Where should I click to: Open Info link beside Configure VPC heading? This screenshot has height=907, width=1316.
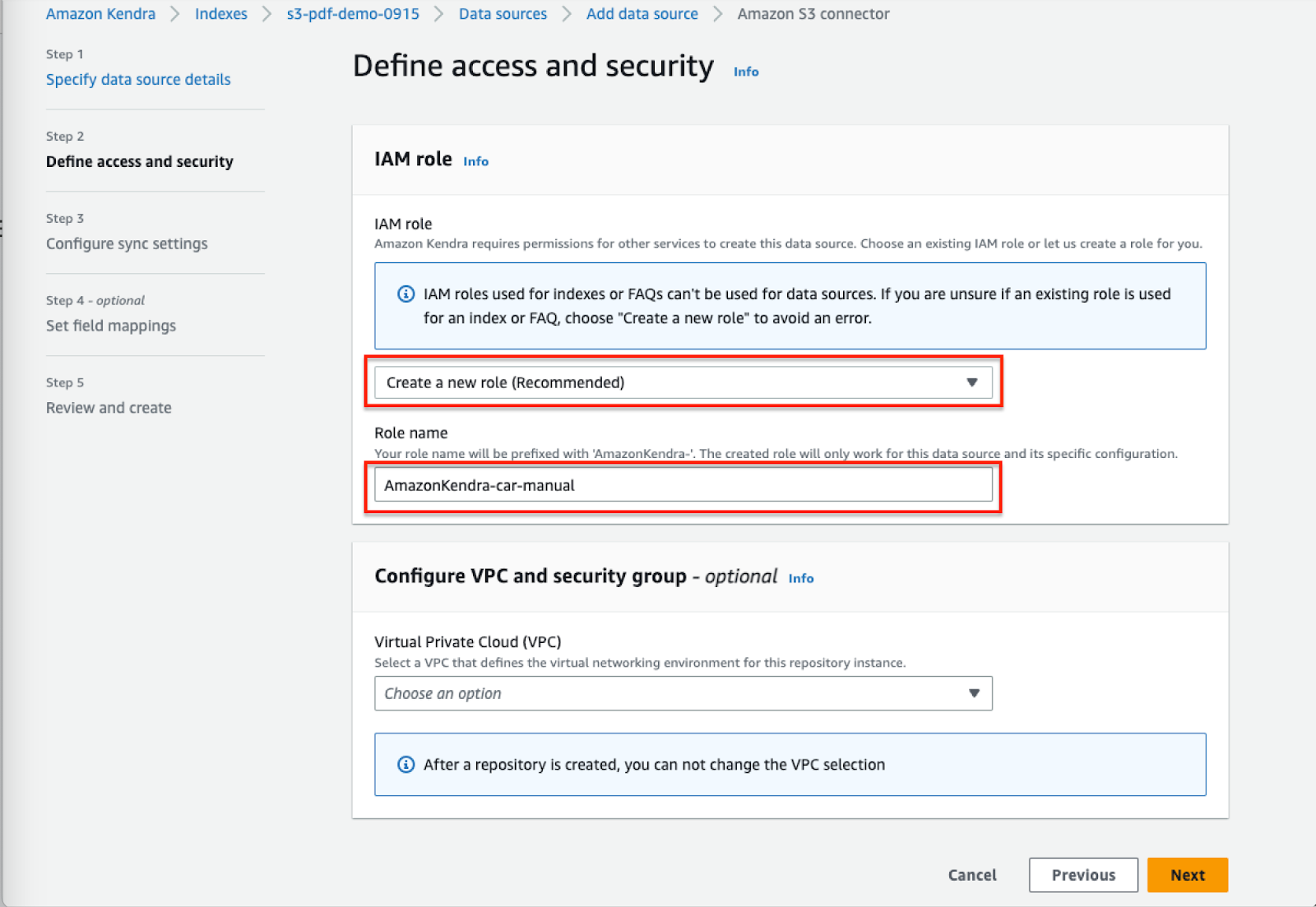point(801,578)
